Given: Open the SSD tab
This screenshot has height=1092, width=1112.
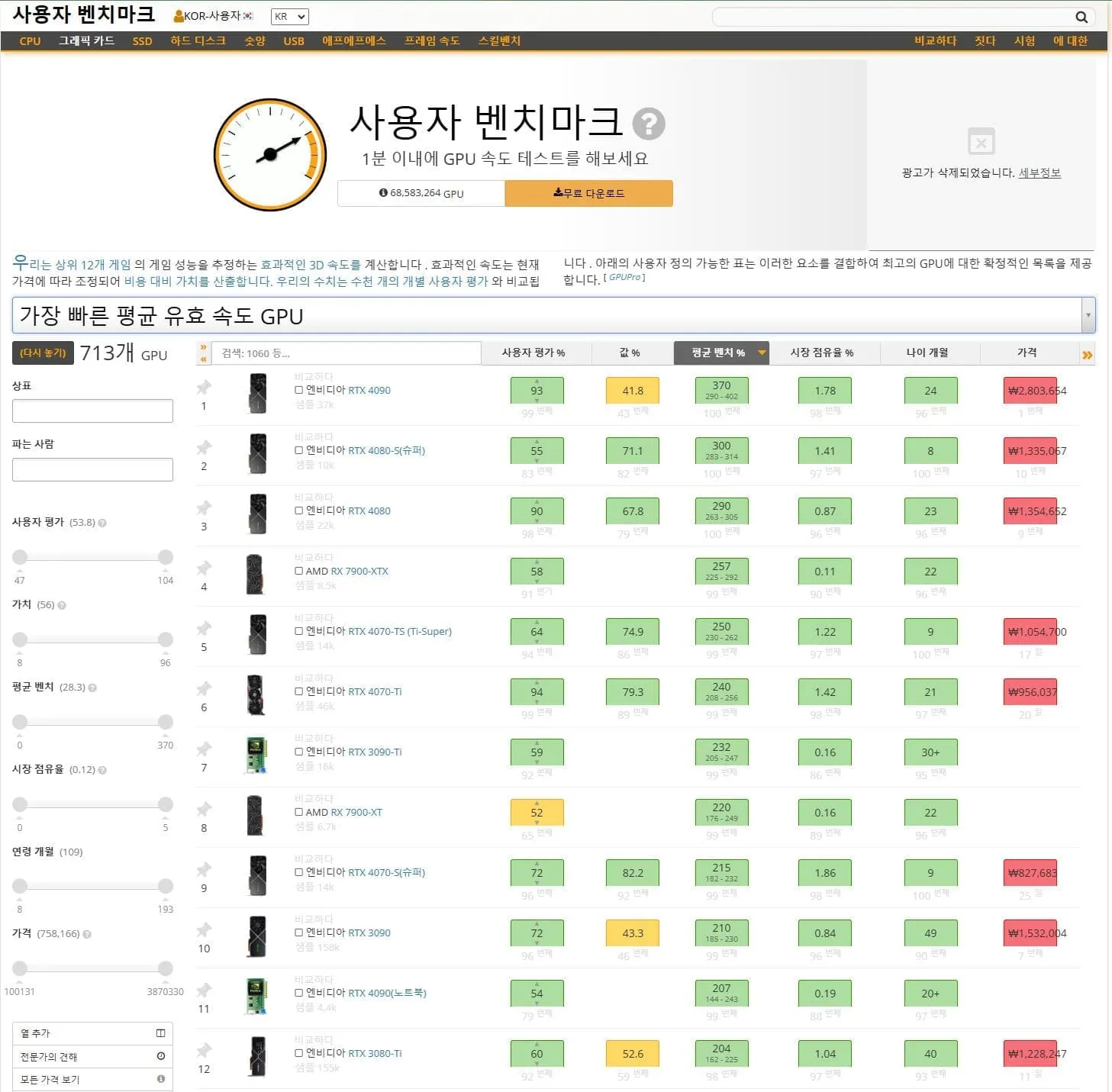Looking at the screenshot, I should tap(142, 41).
